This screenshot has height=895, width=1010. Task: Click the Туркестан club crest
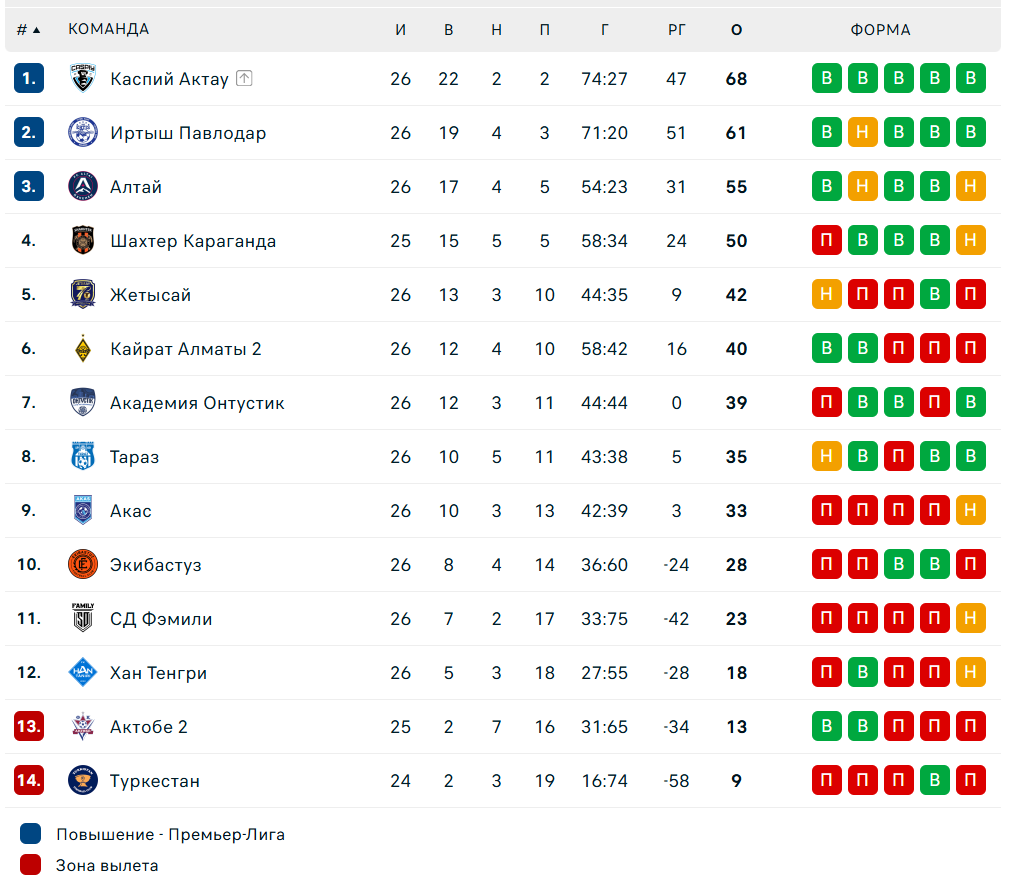(x=83, y=780)
